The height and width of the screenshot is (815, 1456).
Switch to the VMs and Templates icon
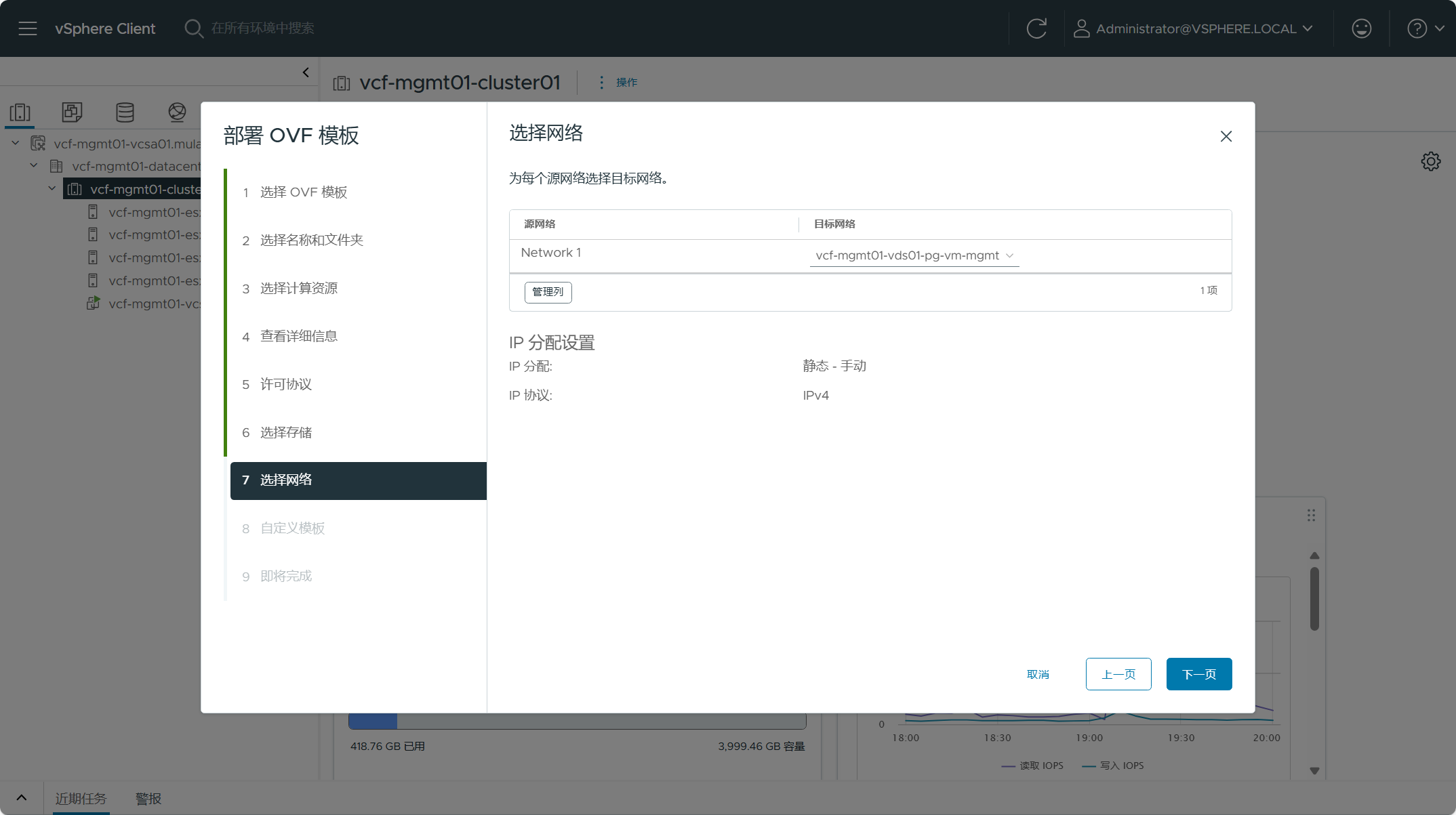[x=72, y=112]
